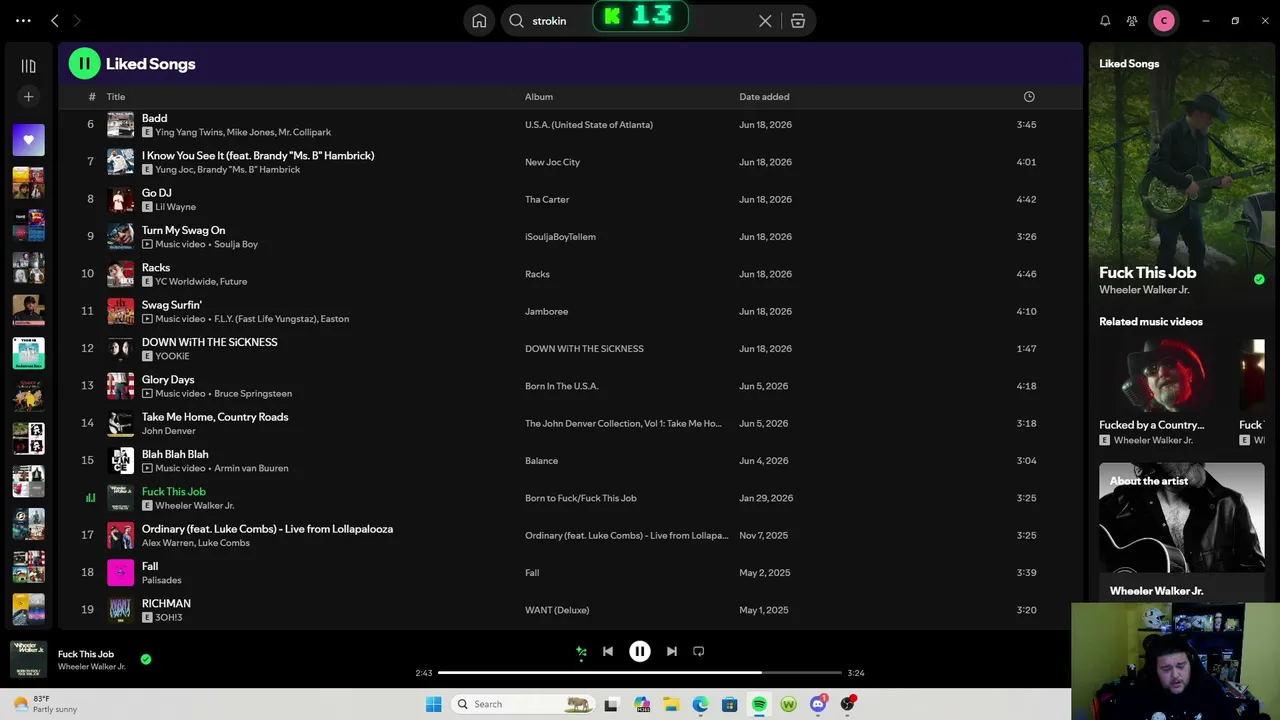Sort by Title column header

[x=116, y=97]
